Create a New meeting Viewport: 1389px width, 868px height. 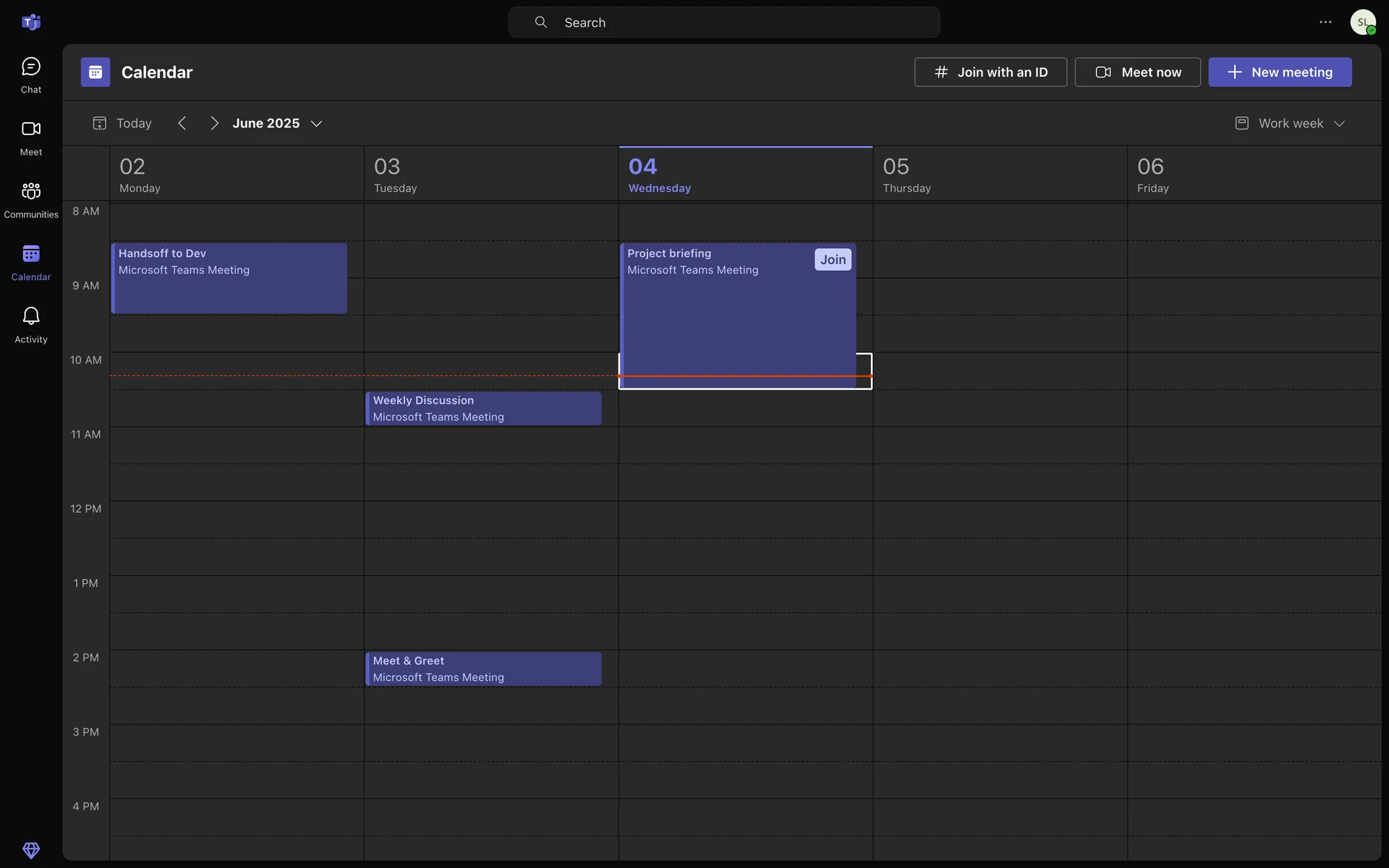coord(1279,72)
